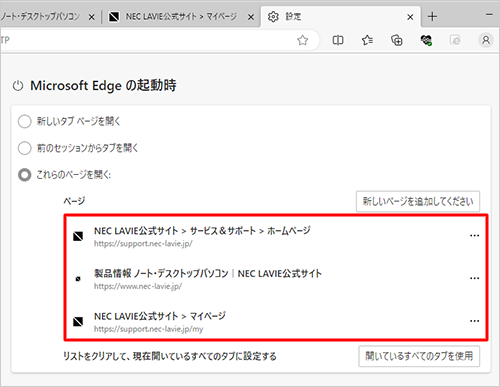The height and width of the screenshot is (387, 500).
Task: Select これらのページを開く radio option
Action: click(25, 175)
